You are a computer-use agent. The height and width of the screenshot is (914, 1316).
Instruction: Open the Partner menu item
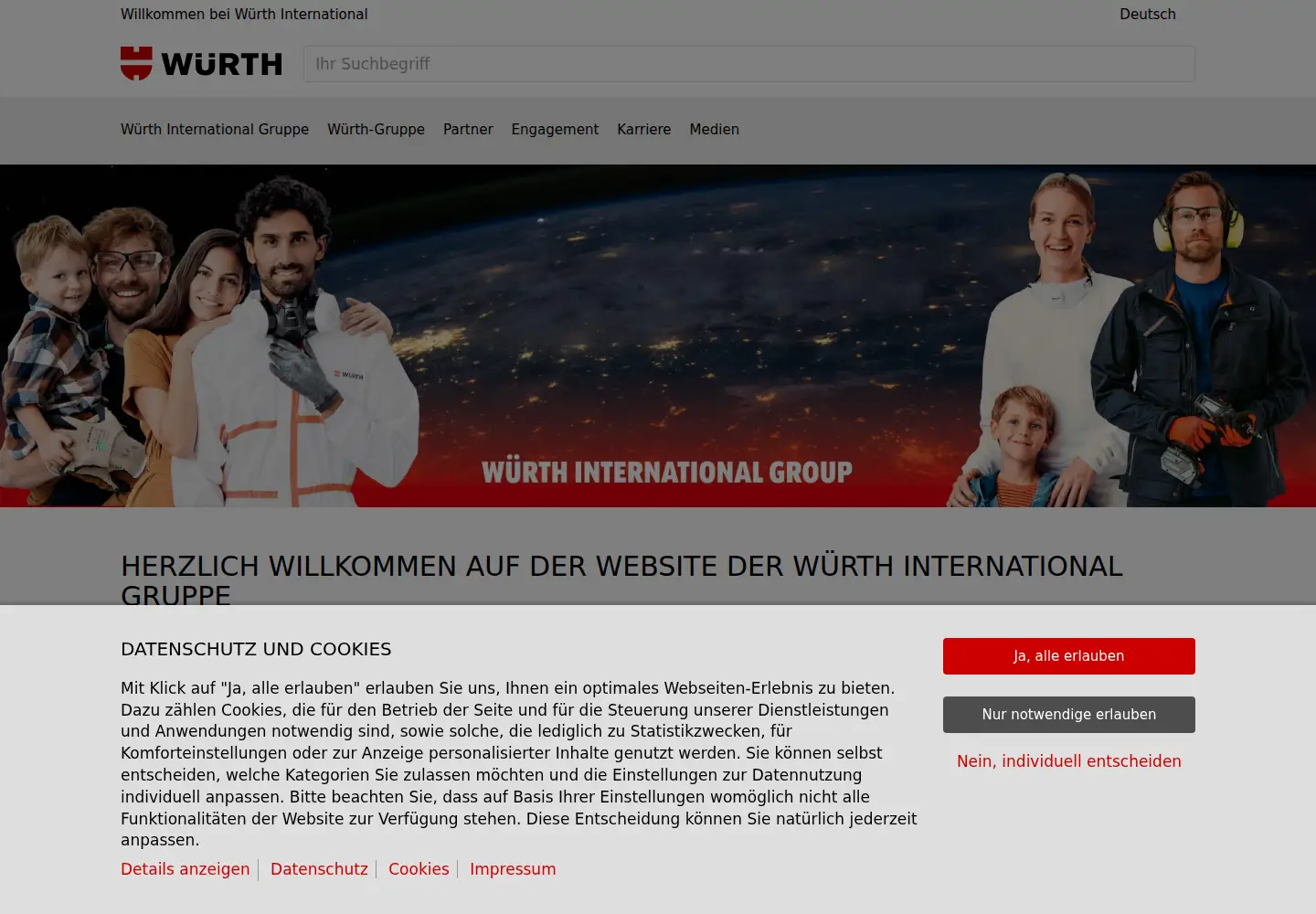pyautogui.click(x=468, y=130)
